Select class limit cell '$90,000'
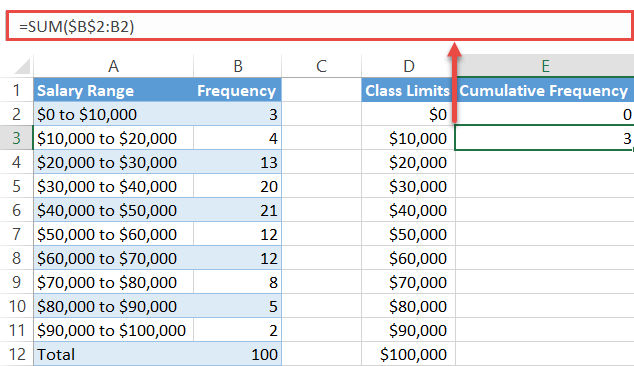Image resolution: width=634 pixels, height=366 pixels. click(408, 330)
